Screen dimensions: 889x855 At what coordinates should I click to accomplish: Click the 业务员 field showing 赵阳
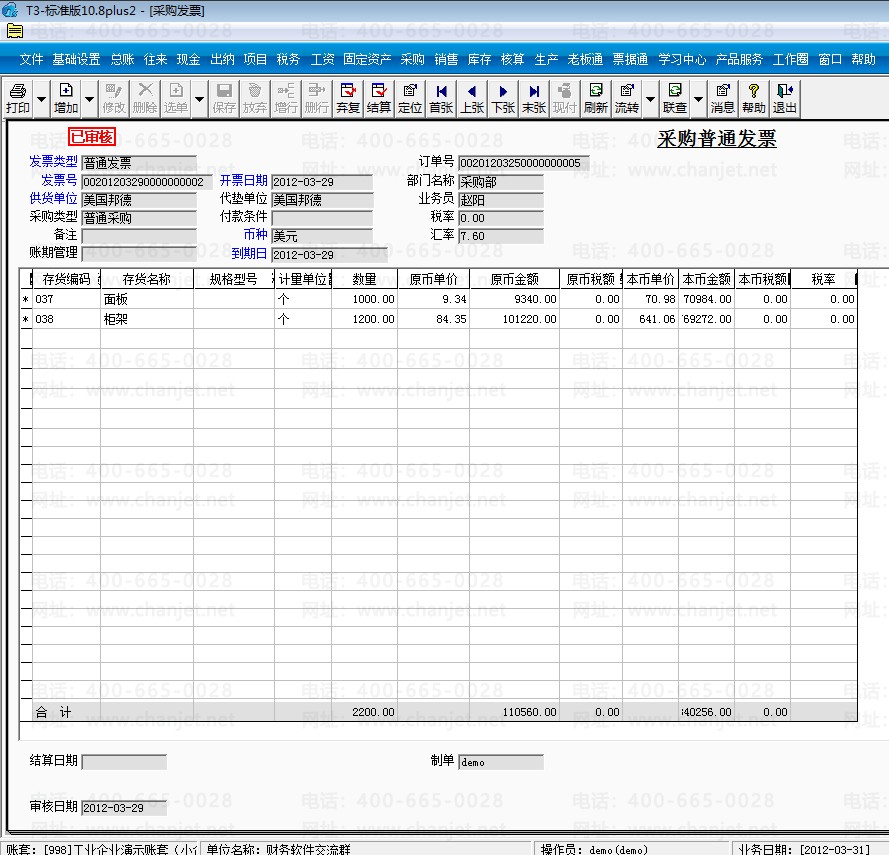(501, 200)
